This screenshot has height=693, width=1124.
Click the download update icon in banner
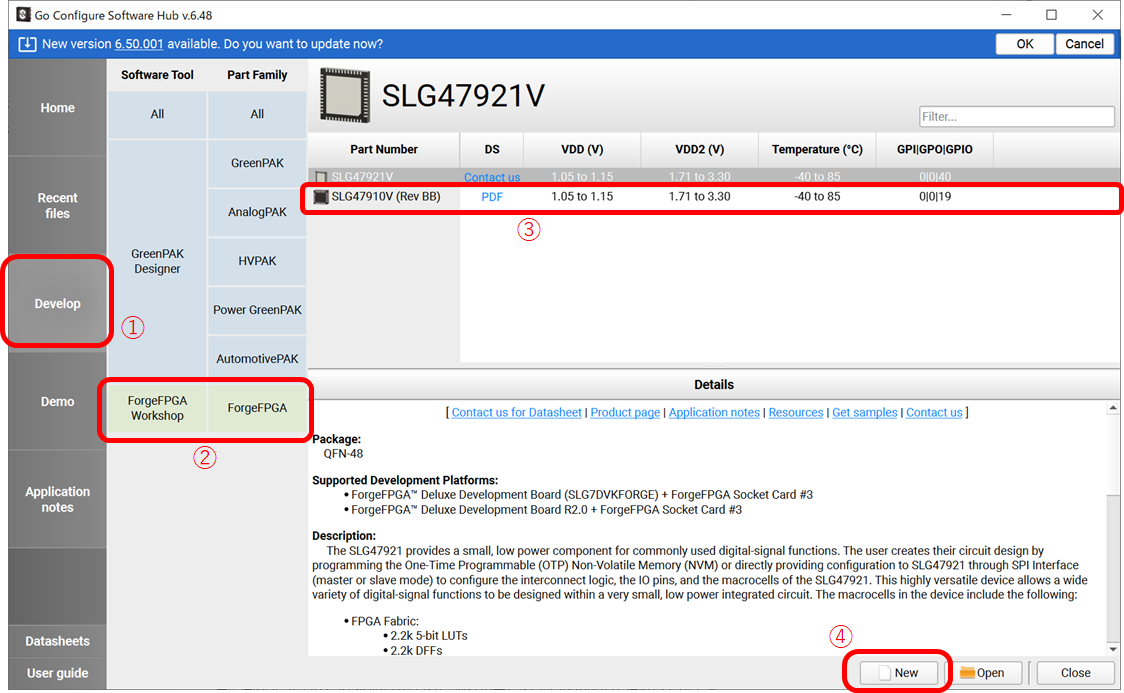pyautogui.click(x=27, y=44)
